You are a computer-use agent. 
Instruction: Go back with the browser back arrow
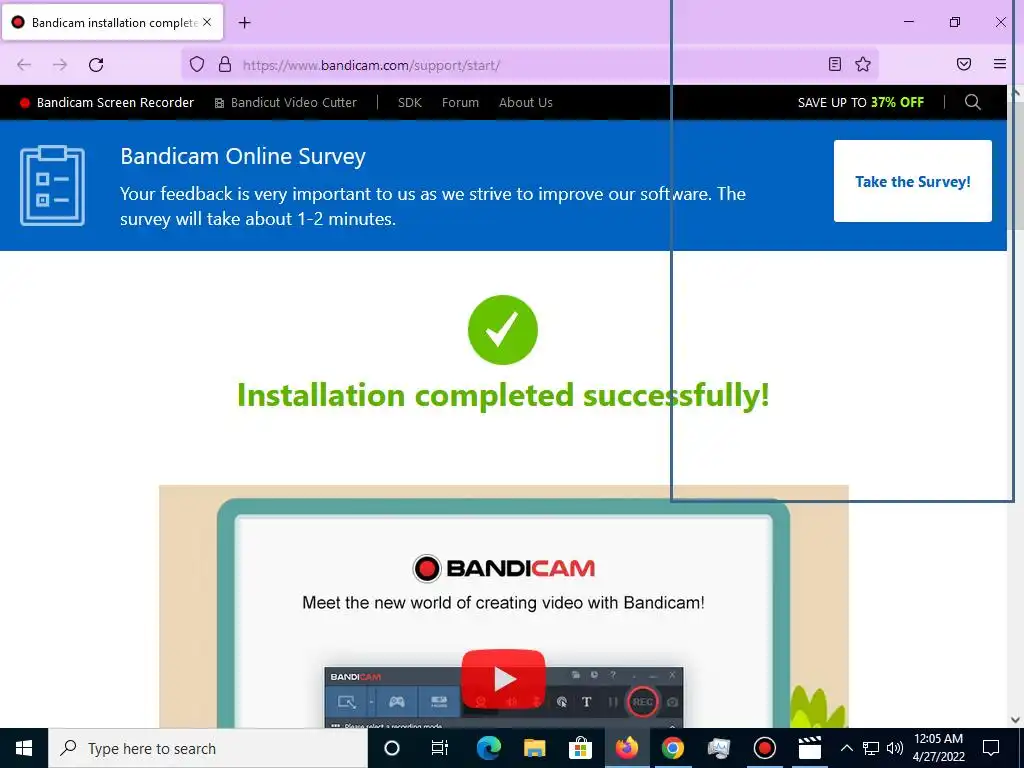click(24, 65)
